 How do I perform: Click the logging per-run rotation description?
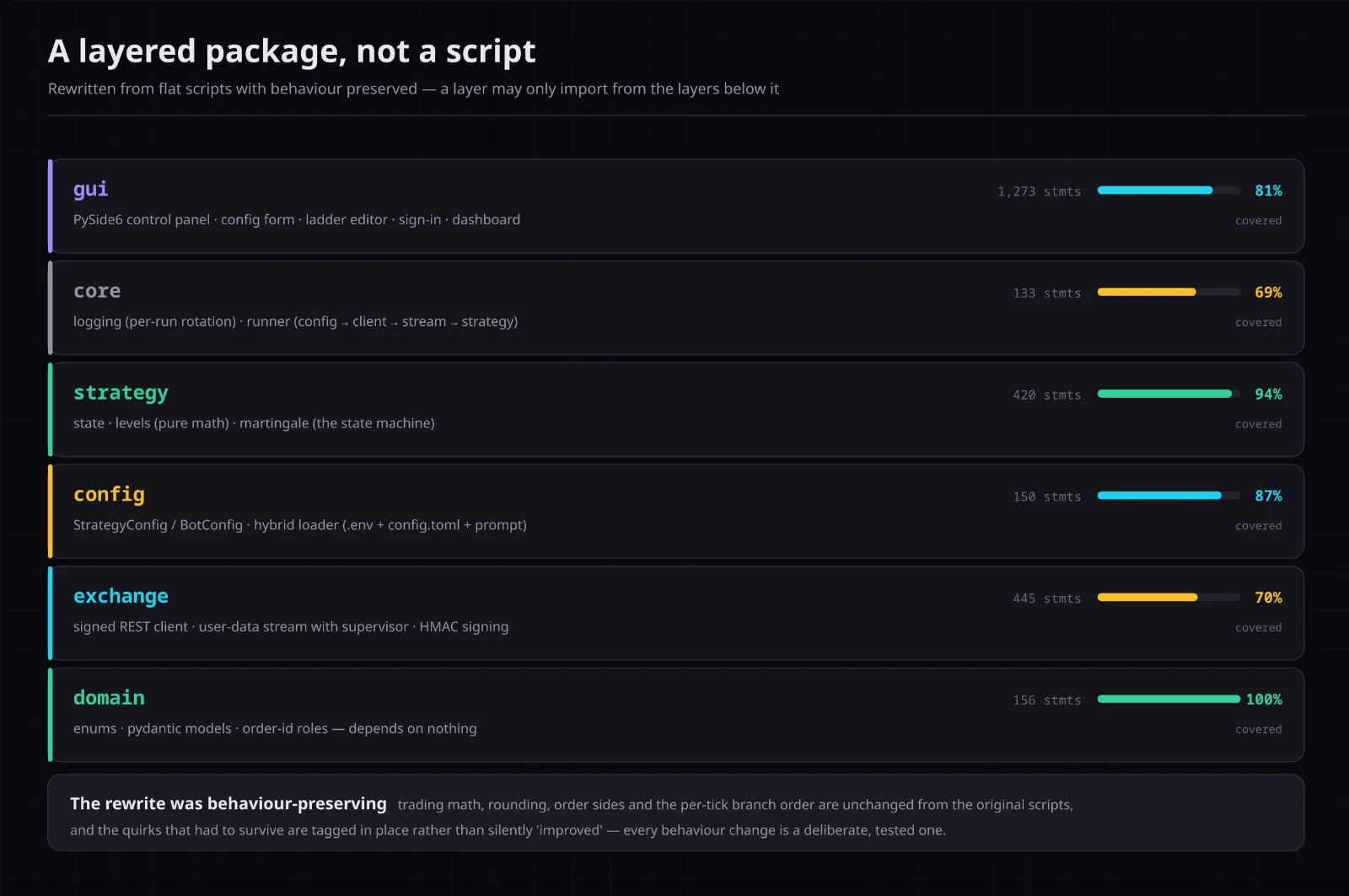(295, 322)
